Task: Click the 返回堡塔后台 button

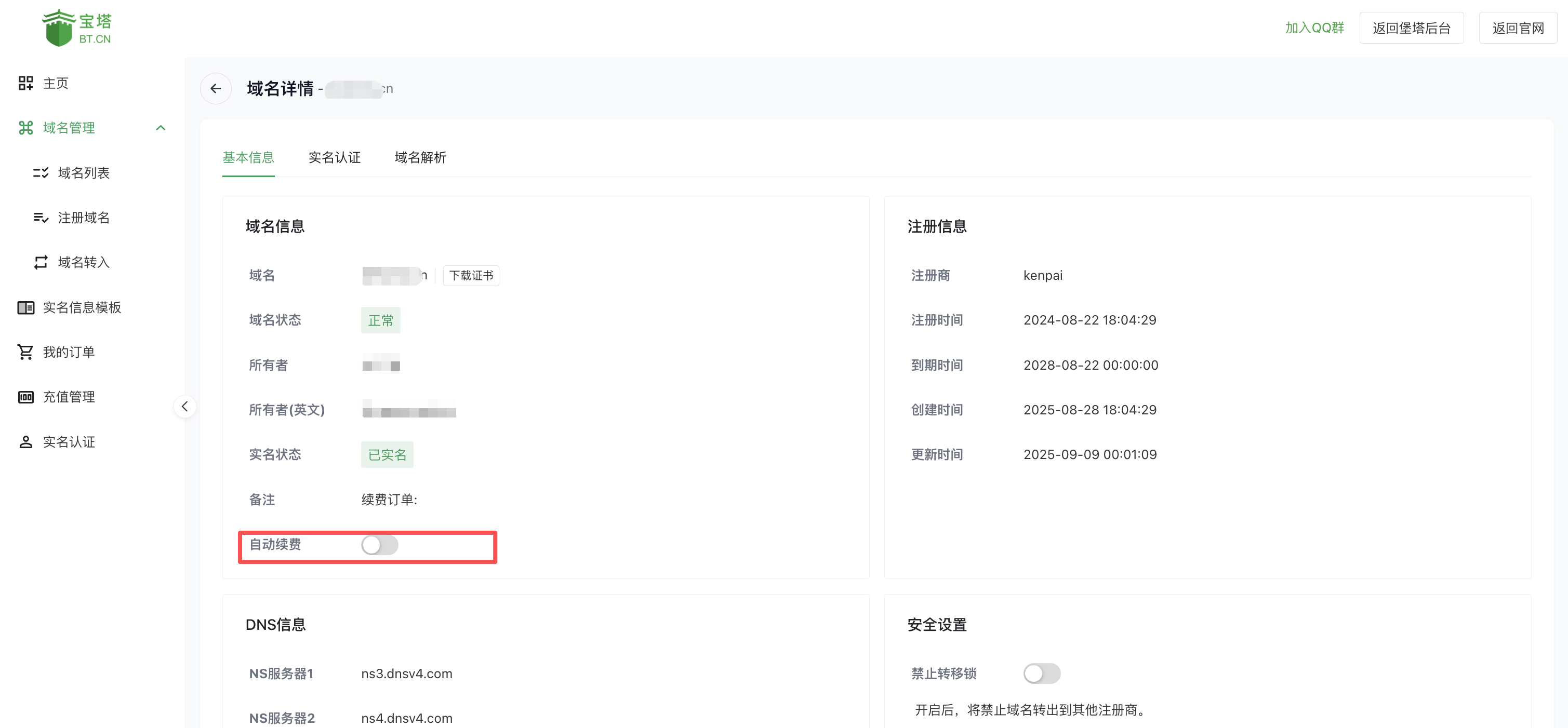Action: (1411, 27)
